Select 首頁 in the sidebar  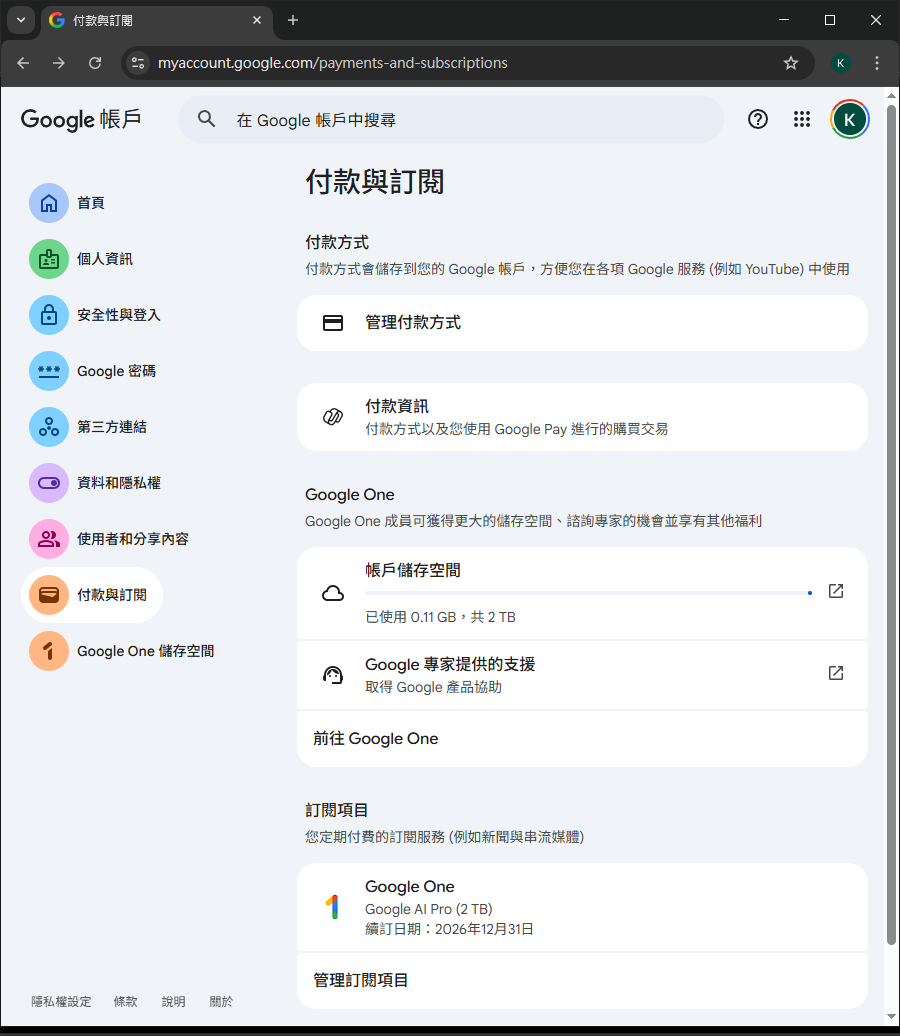48,202
